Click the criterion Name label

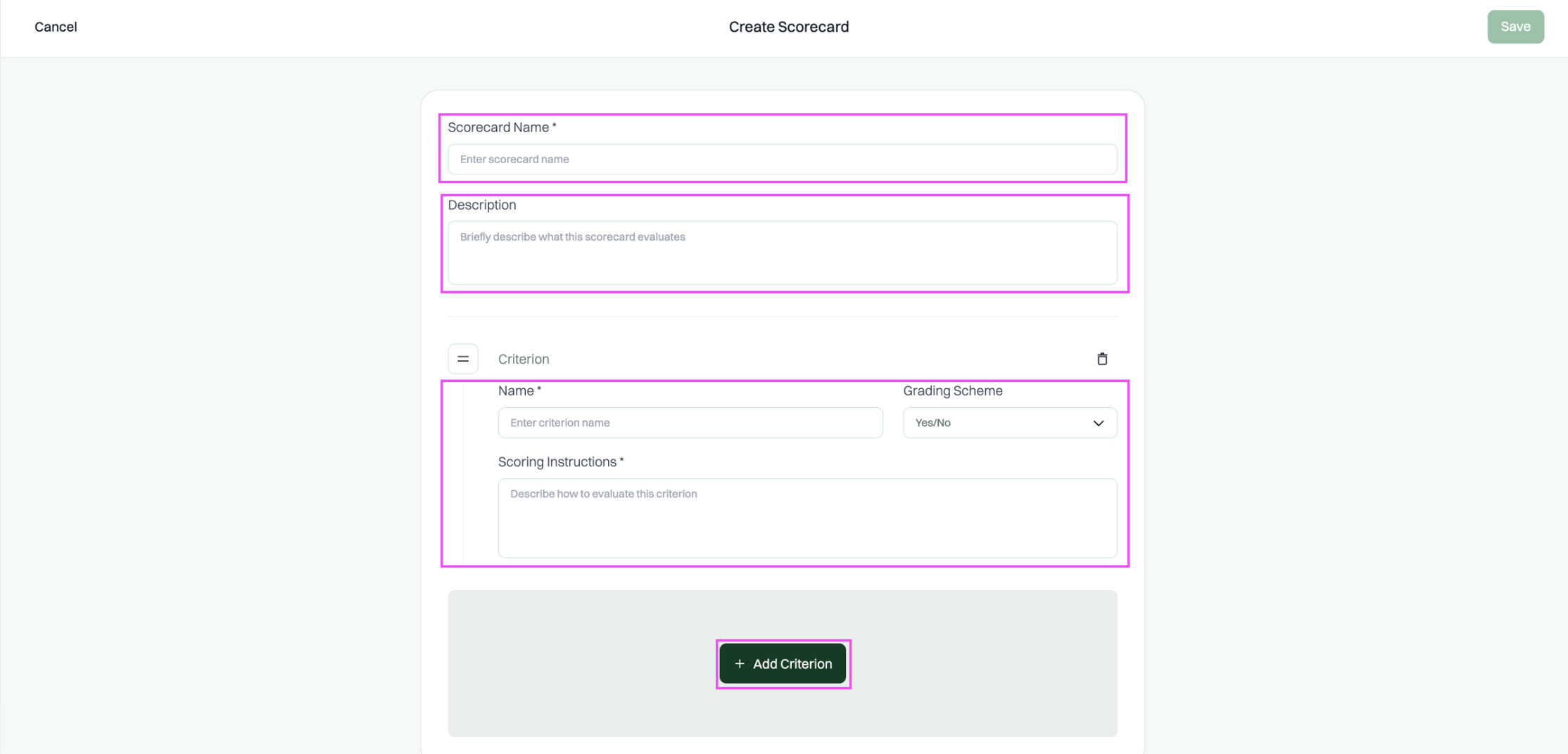coord(519,390)
